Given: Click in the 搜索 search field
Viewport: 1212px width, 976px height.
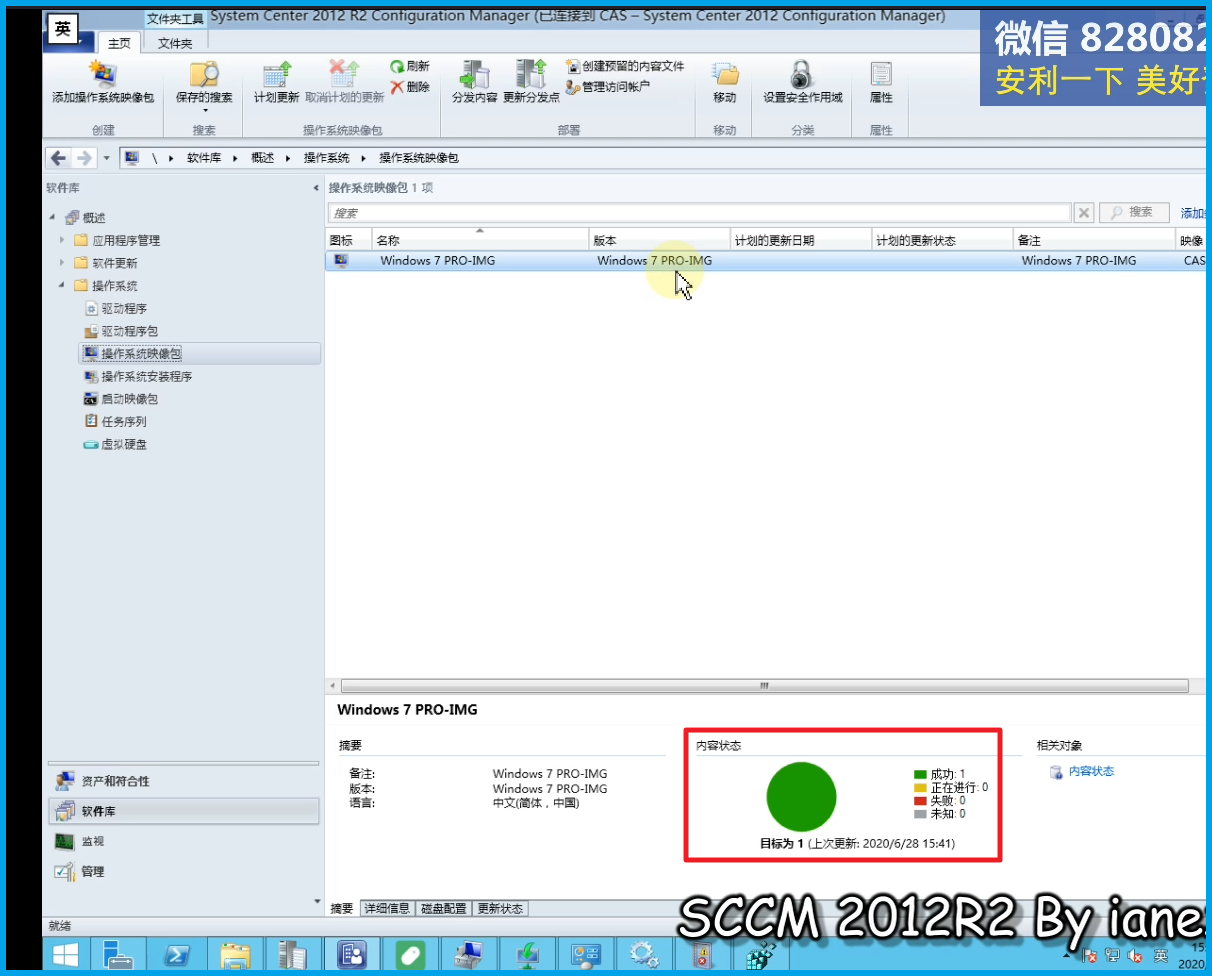Looking at the screenshot, I should [x=699, y=213].
